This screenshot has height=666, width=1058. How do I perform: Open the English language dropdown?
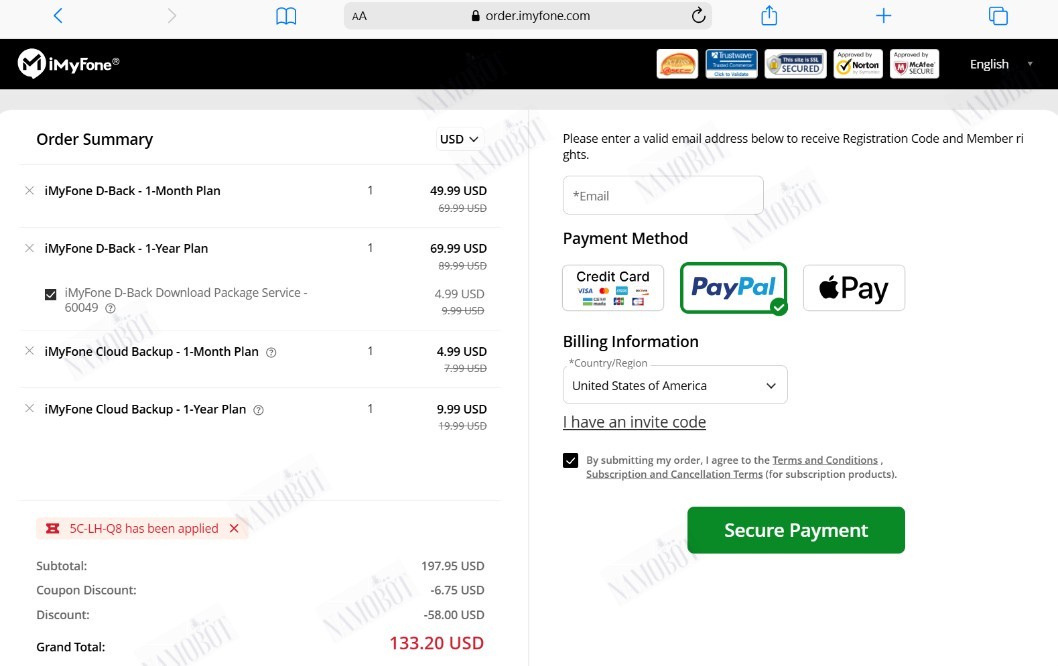point(1001,64)
